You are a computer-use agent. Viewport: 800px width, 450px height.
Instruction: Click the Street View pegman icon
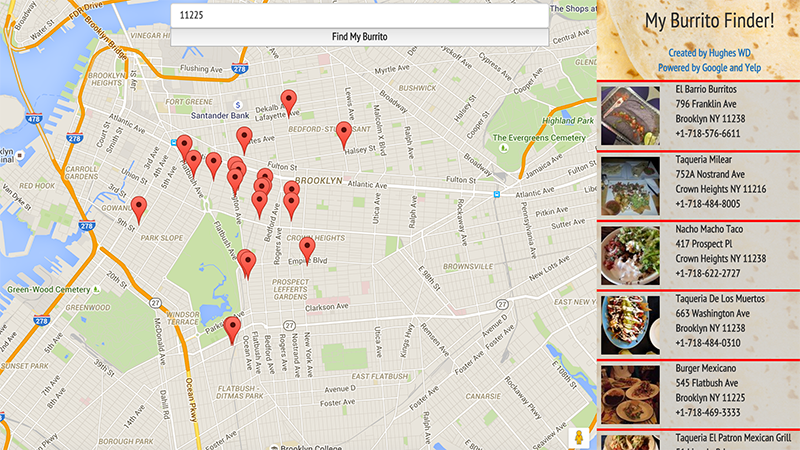579,438
